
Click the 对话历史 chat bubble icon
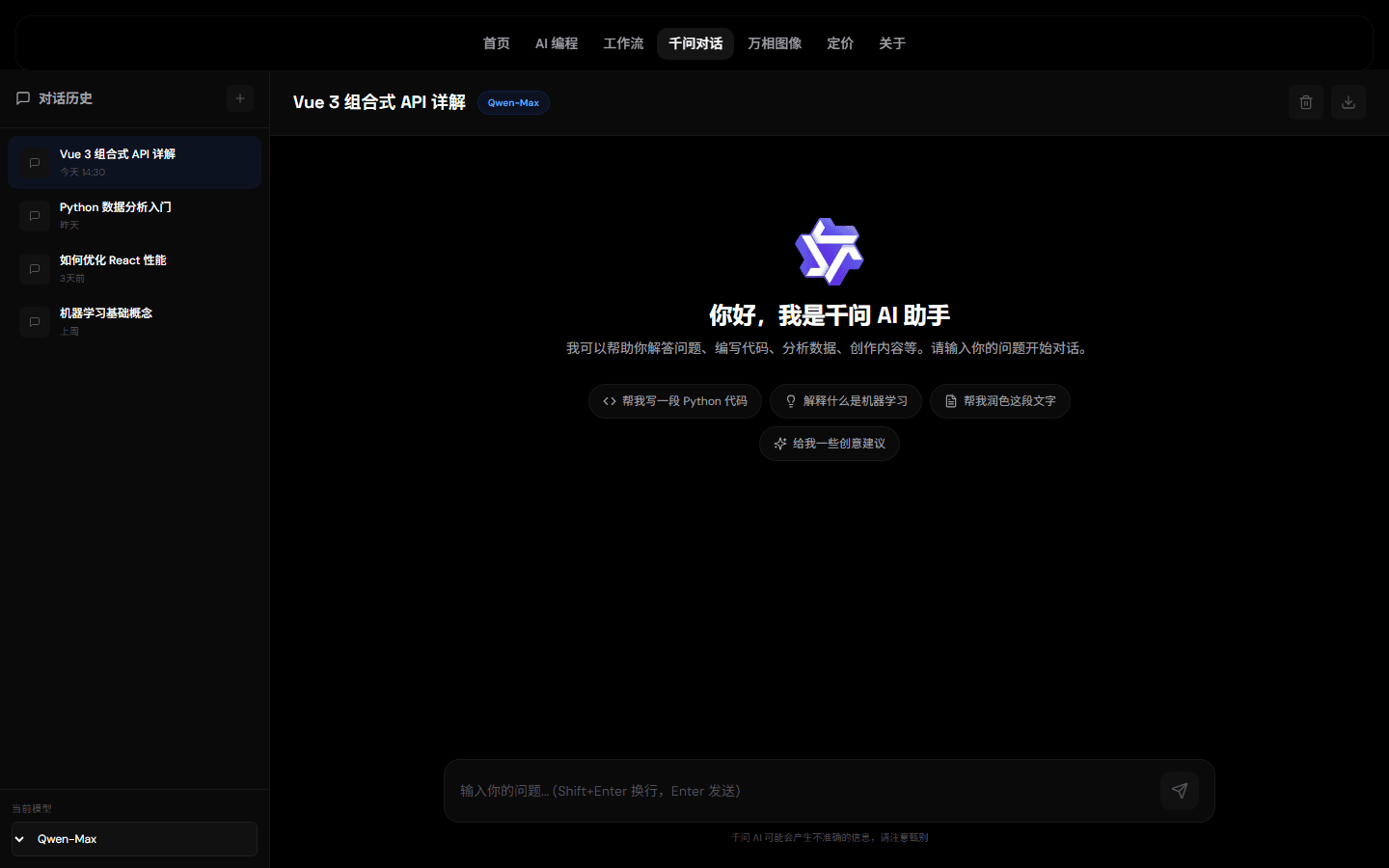[23, 98]
